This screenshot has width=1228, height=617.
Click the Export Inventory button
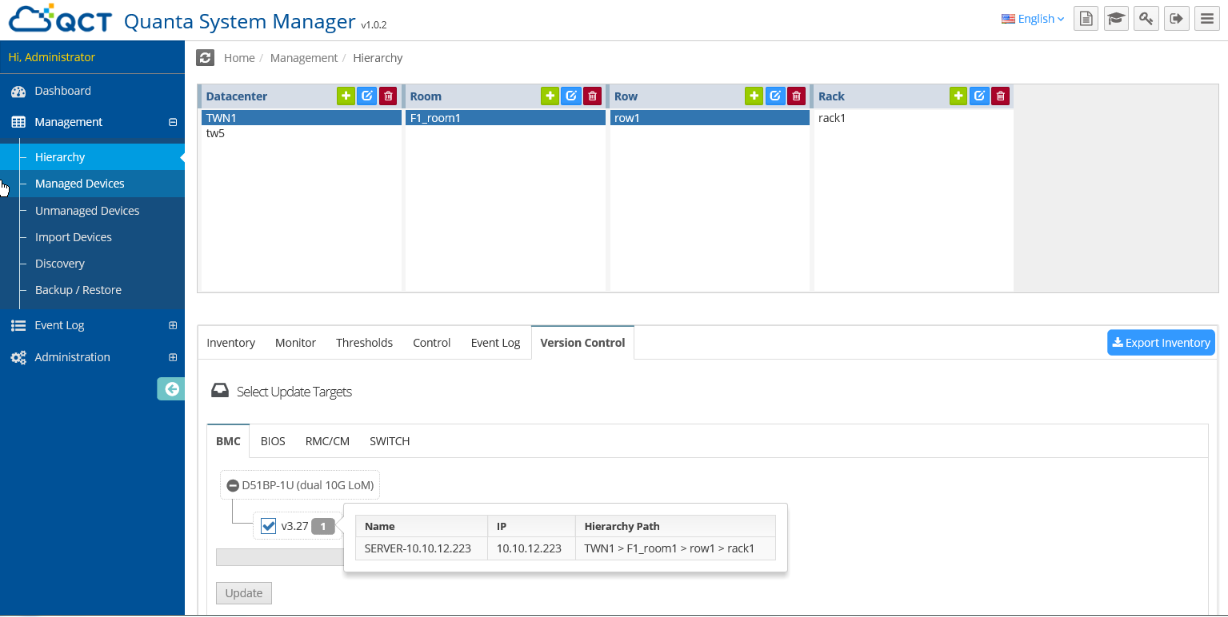click(1160, 343)
